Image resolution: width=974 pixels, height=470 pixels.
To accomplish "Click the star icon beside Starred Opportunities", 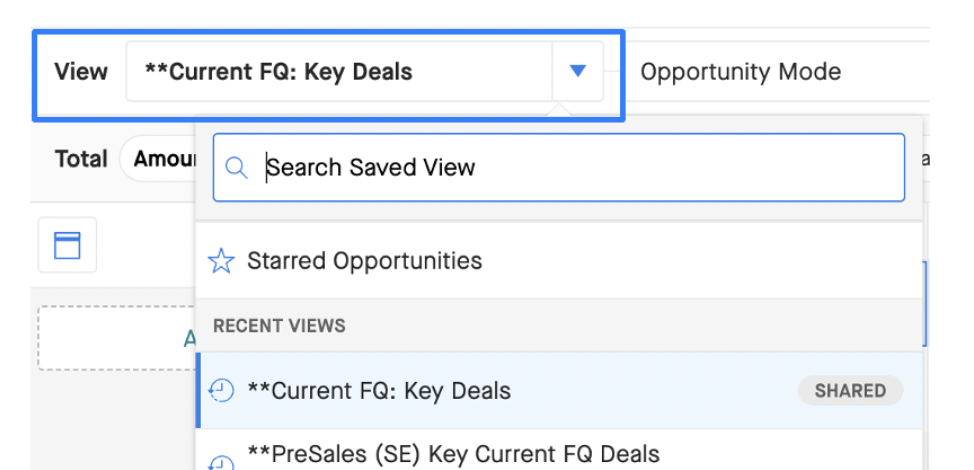I will point(221,261).
